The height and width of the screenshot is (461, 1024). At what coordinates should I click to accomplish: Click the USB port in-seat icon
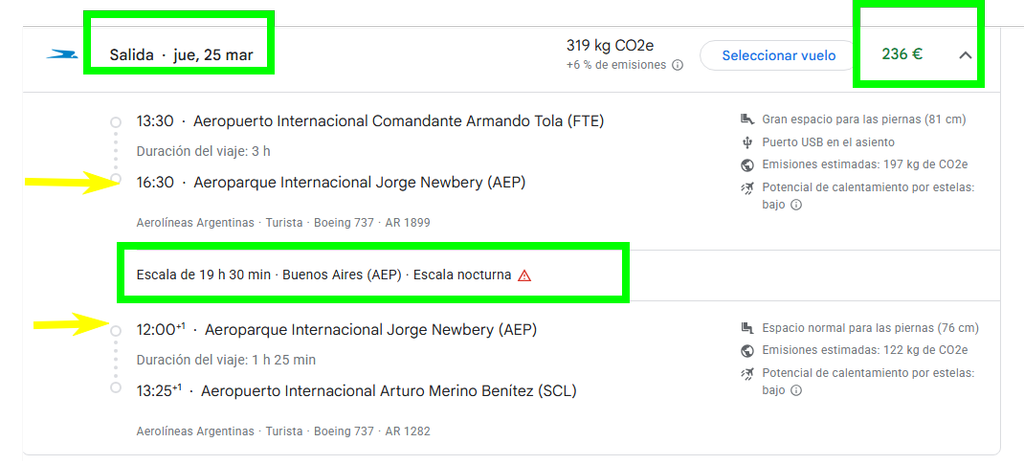click(x=748, y=142)
